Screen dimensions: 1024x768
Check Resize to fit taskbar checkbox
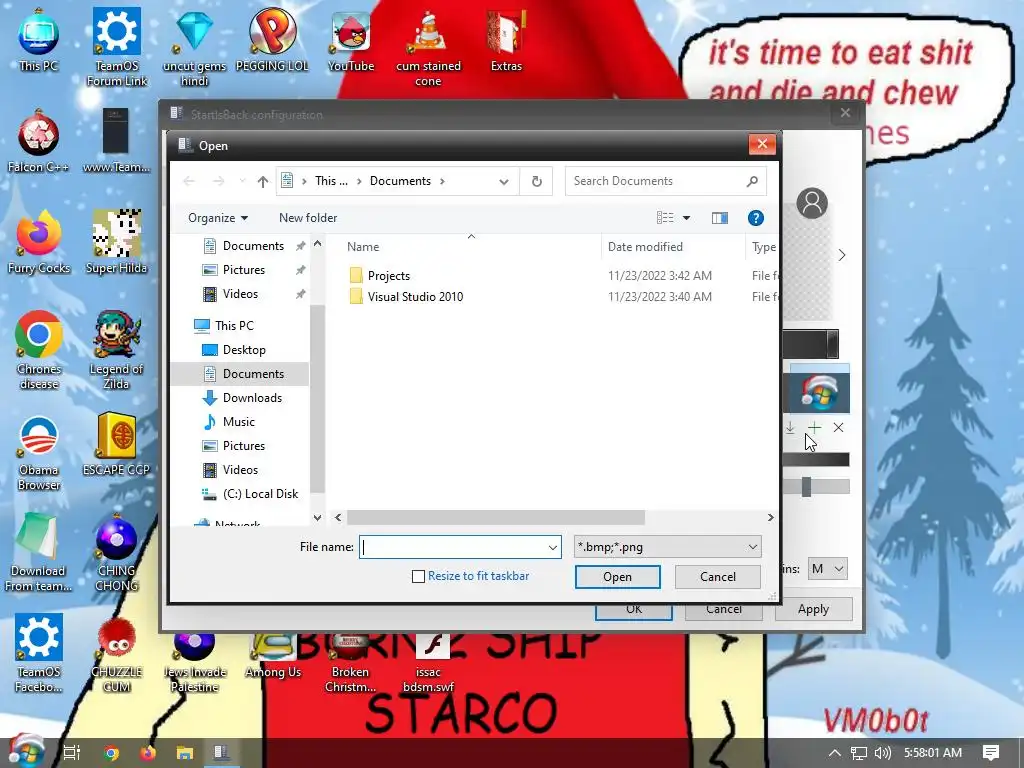click(419, 577)
